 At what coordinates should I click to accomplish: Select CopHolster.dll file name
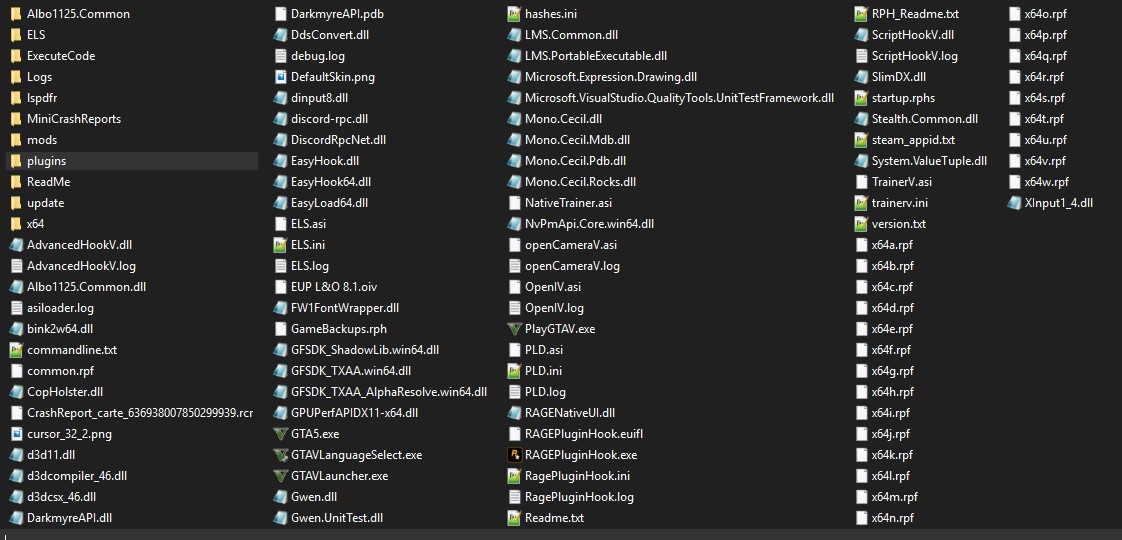click(65, 392)
